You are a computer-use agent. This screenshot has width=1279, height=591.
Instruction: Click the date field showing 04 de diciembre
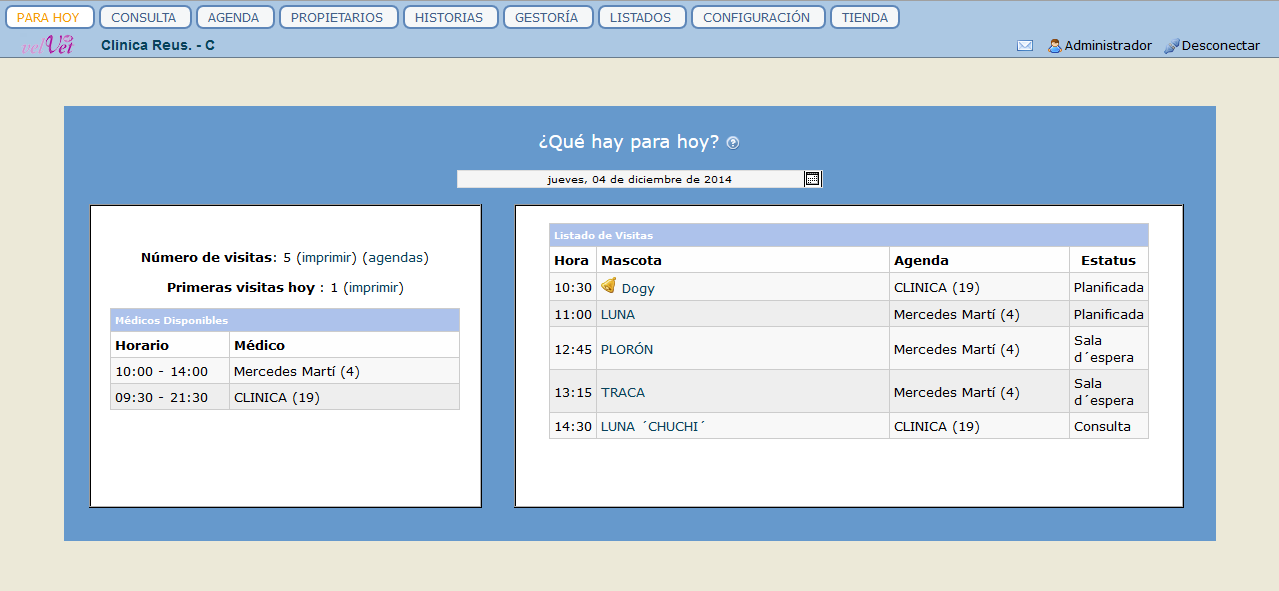(x=638, y=180)
